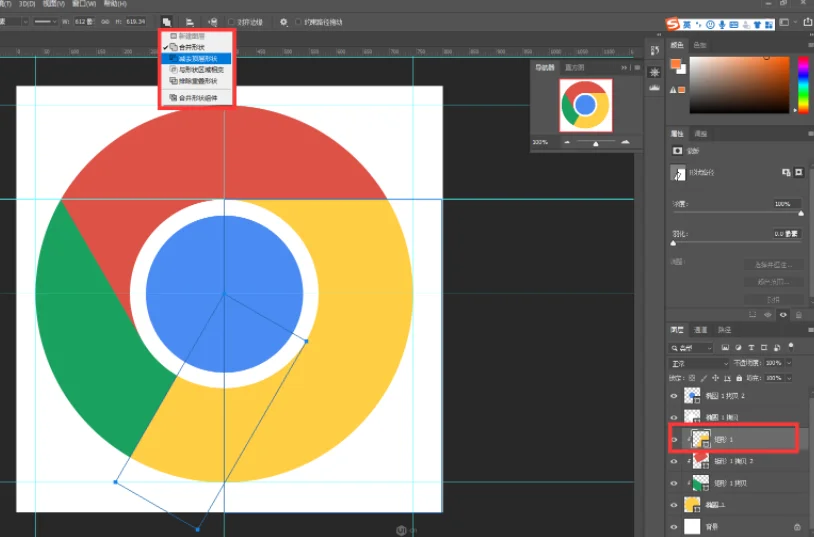Viewport: 814px width, 537px height.
Task: Open the gear settings icon in options bar
Action: pyautogui.click(x=283, y=22)
